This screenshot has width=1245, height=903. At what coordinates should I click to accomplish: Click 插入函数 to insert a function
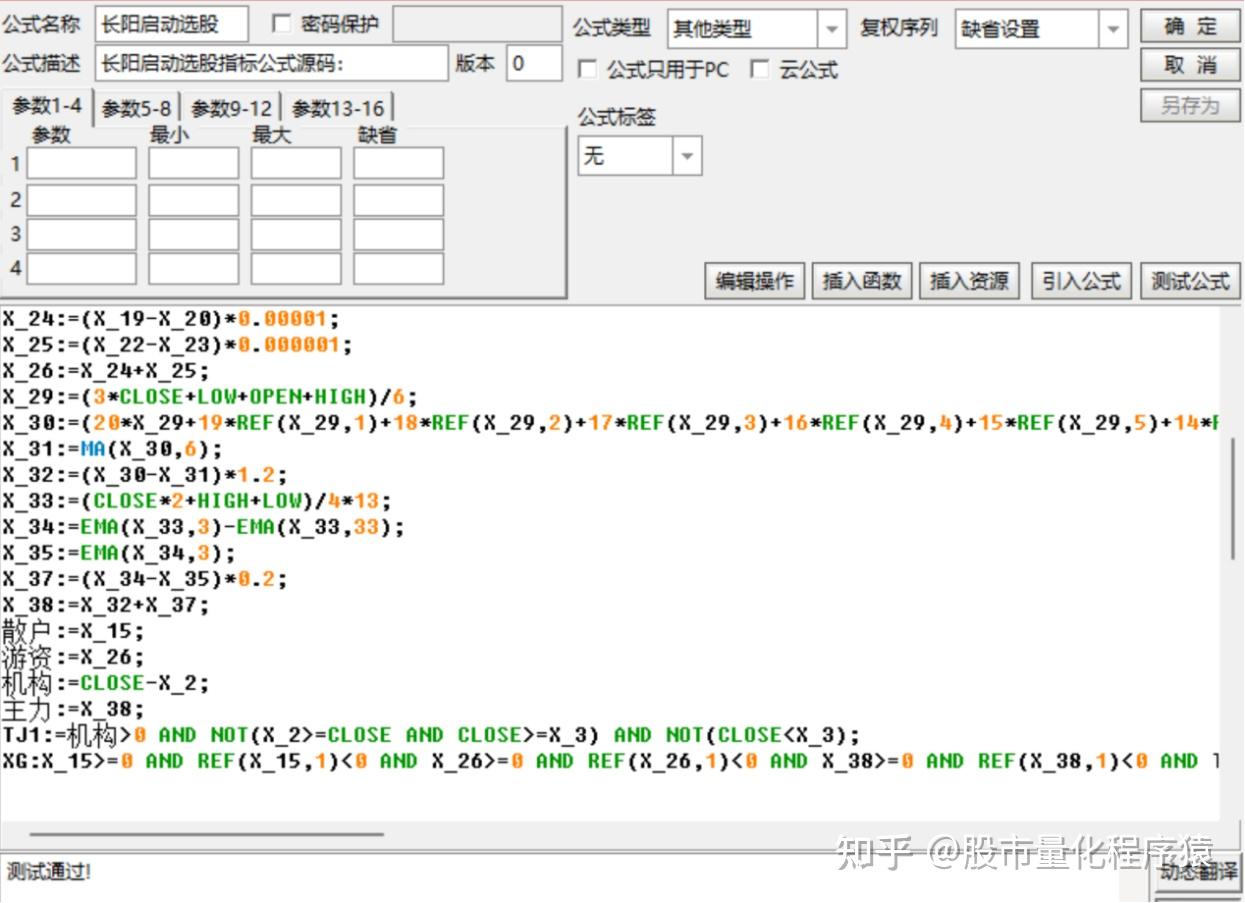tap(862, 281)
